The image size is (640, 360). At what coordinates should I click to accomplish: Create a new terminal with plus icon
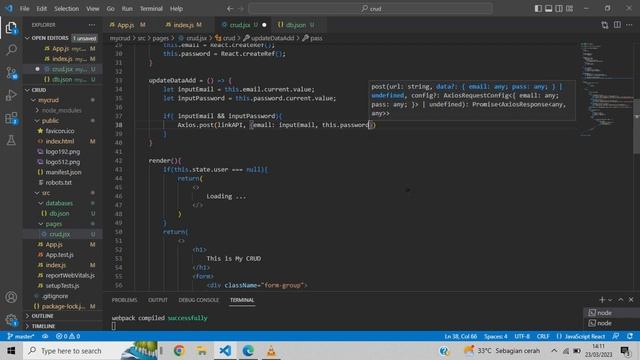click(x=602, y=300)
